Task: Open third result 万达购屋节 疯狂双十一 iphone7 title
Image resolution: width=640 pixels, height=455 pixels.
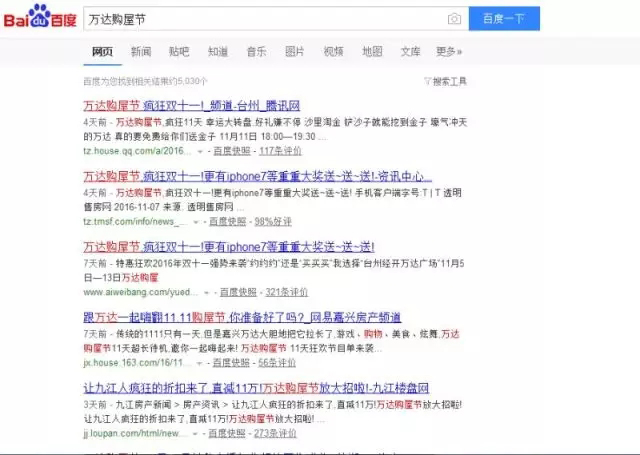Action: [x=229, y=247]
